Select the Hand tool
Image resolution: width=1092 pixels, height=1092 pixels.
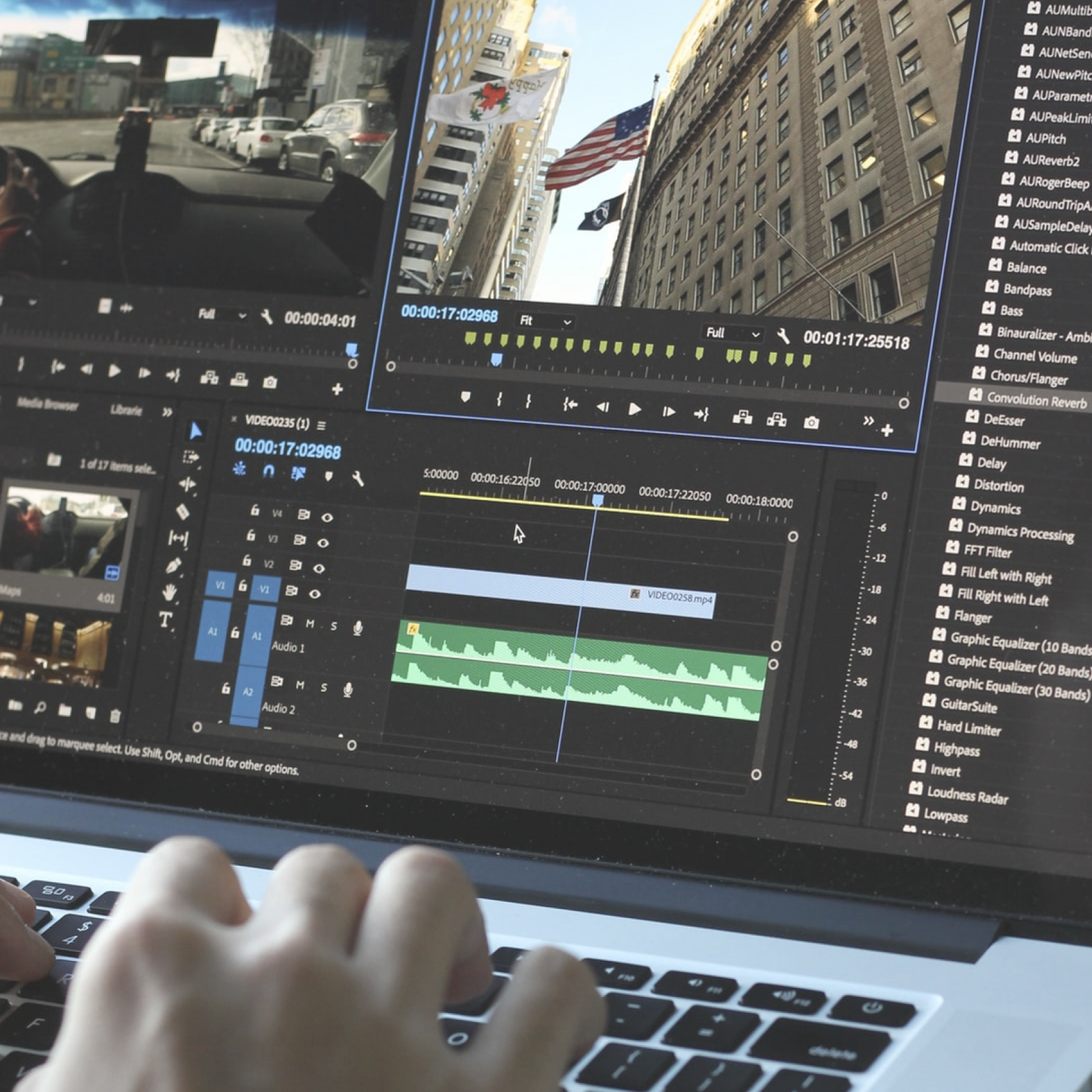click(x=170, y=592)
